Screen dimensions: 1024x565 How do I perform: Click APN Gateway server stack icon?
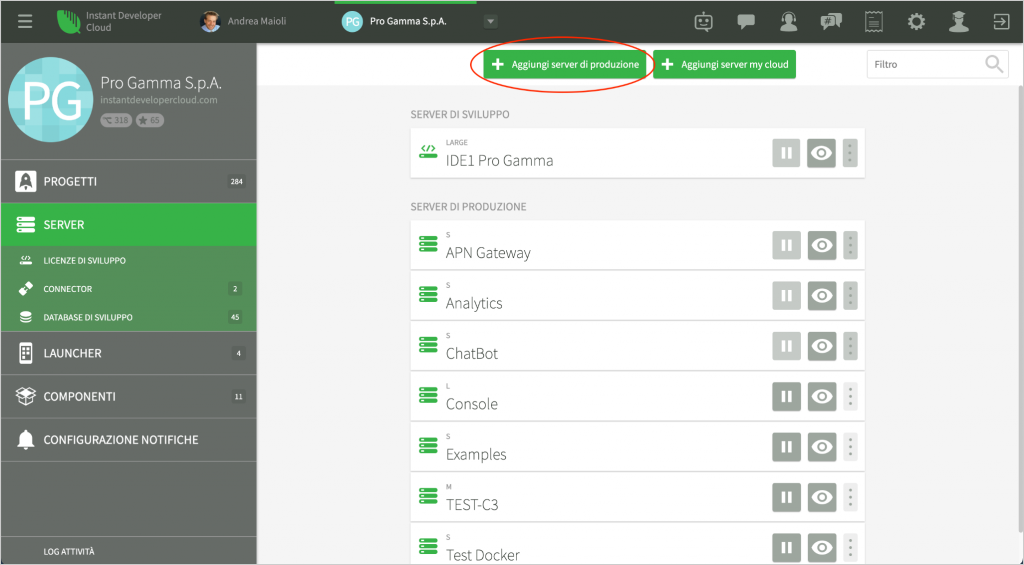(428, 244)
